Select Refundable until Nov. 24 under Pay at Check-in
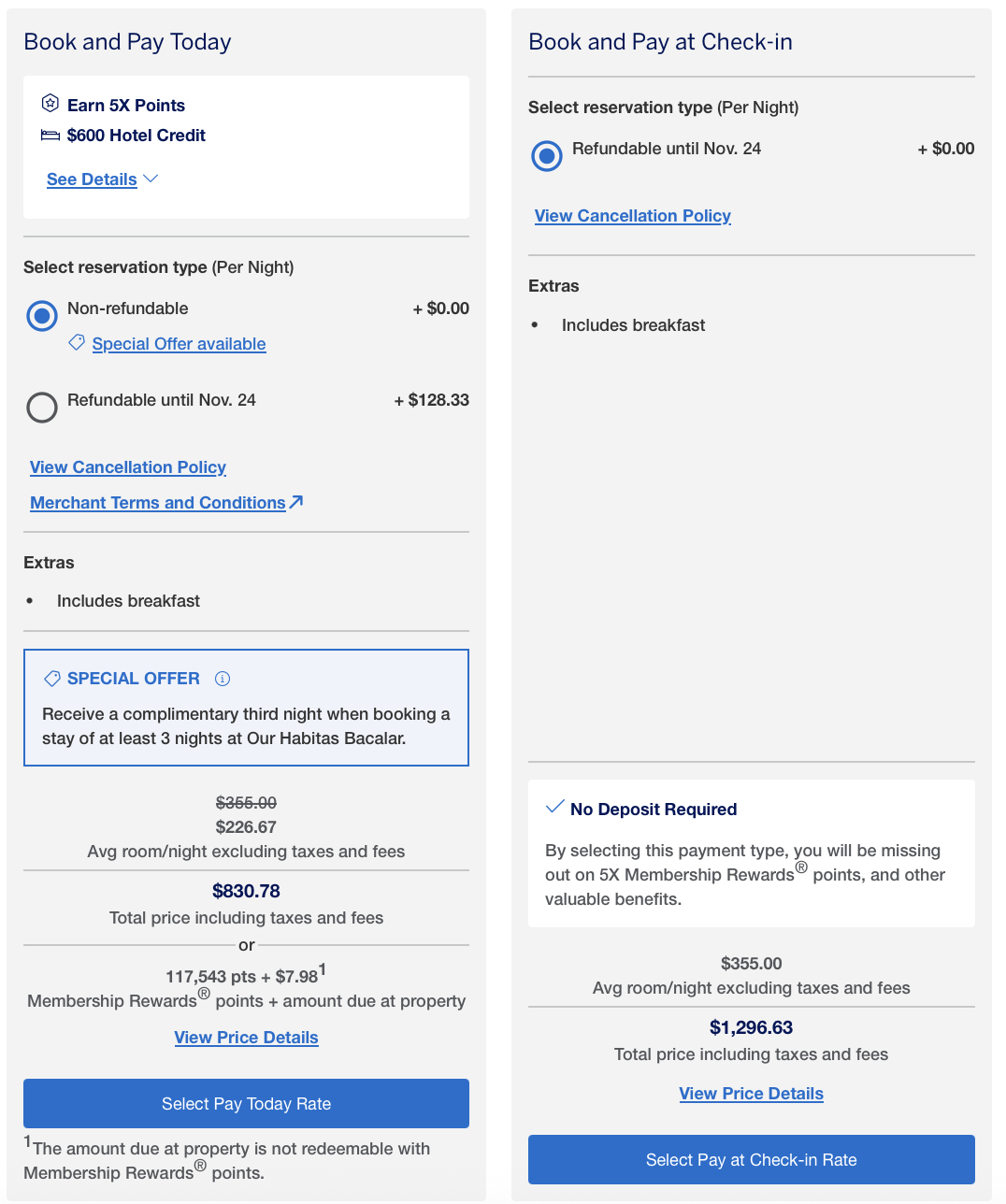 click(547, 156)
